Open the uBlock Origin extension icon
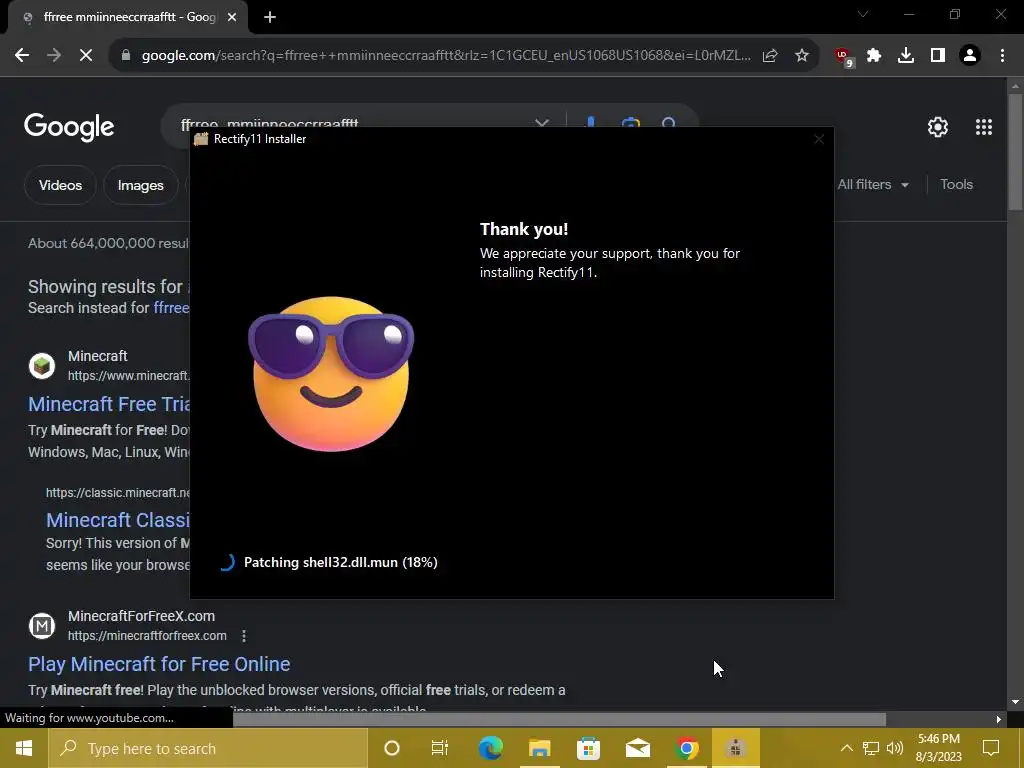The height and width of the screenshot is (768, 1024). coord(844,56)
